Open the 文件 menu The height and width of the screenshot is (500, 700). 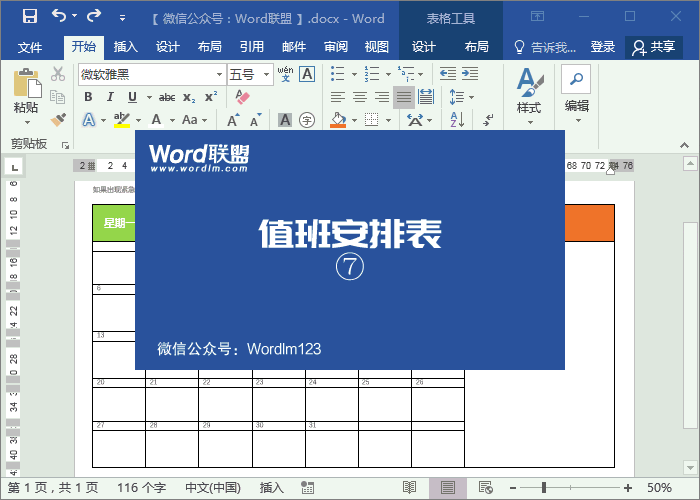[x=30, y=47]
